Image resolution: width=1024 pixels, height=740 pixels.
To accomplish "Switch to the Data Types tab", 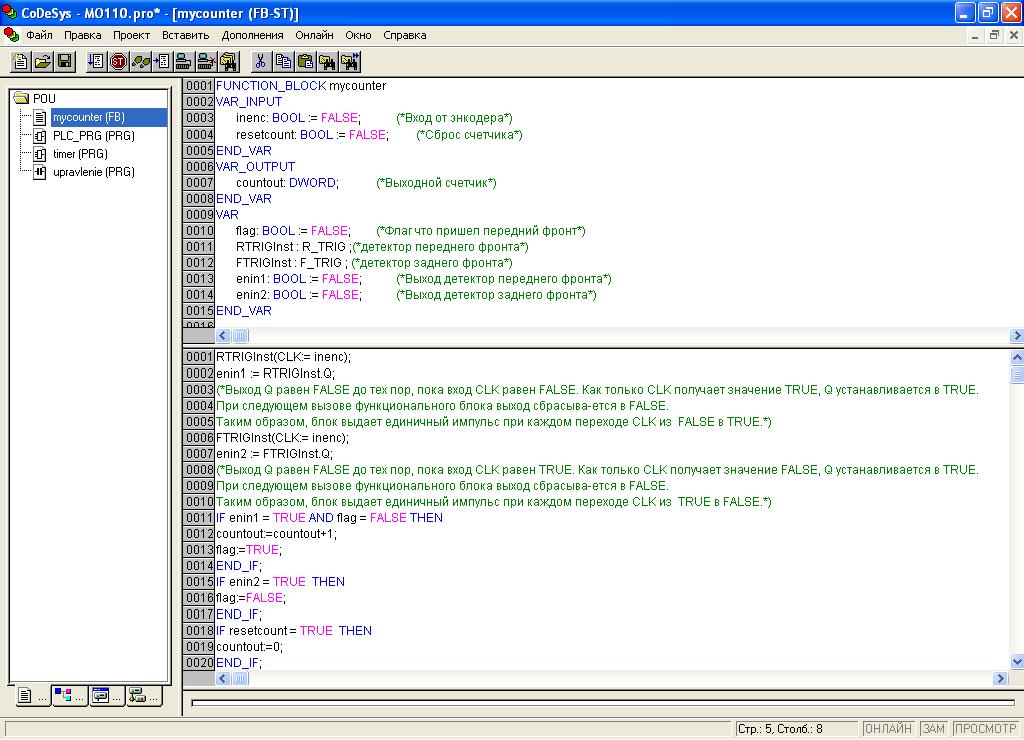I will point(70,696).
